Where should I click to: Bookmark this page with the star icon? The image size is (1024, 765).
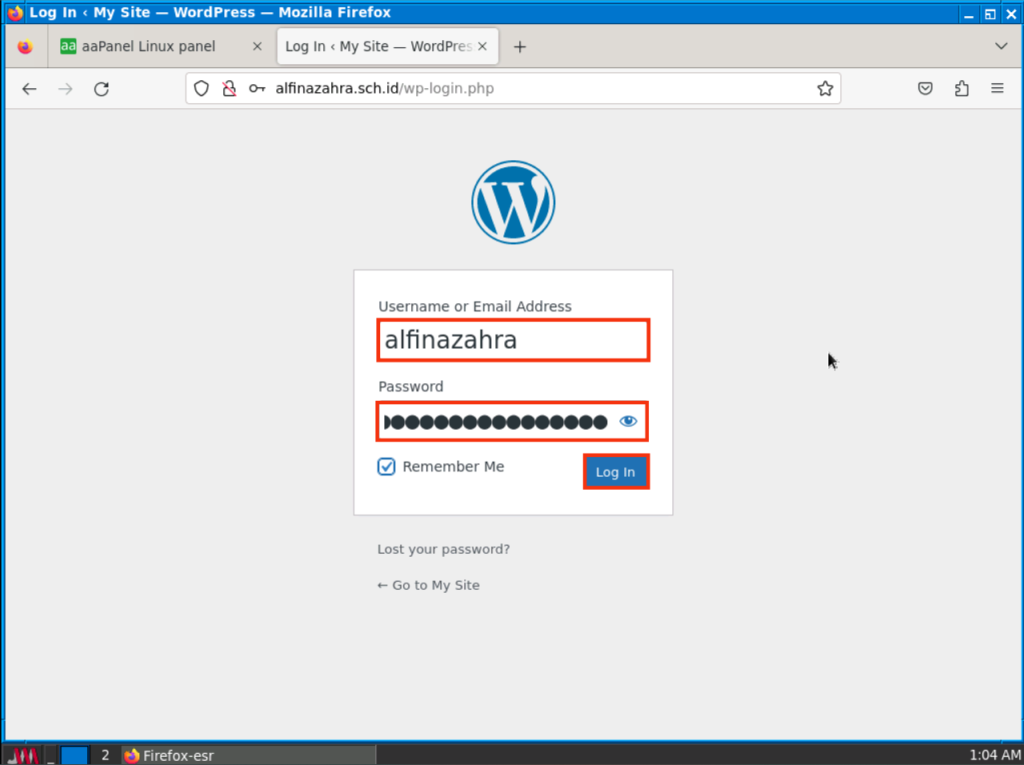(x=825, y=89)
